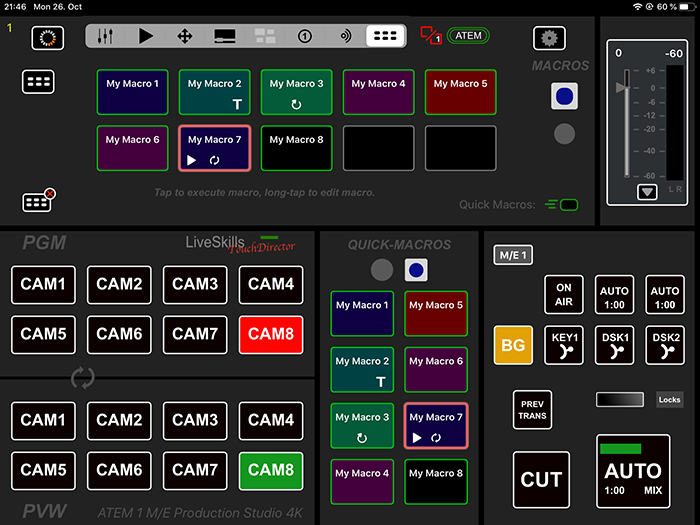
Task: Click the settings gear icon
Action: (549, 38)
